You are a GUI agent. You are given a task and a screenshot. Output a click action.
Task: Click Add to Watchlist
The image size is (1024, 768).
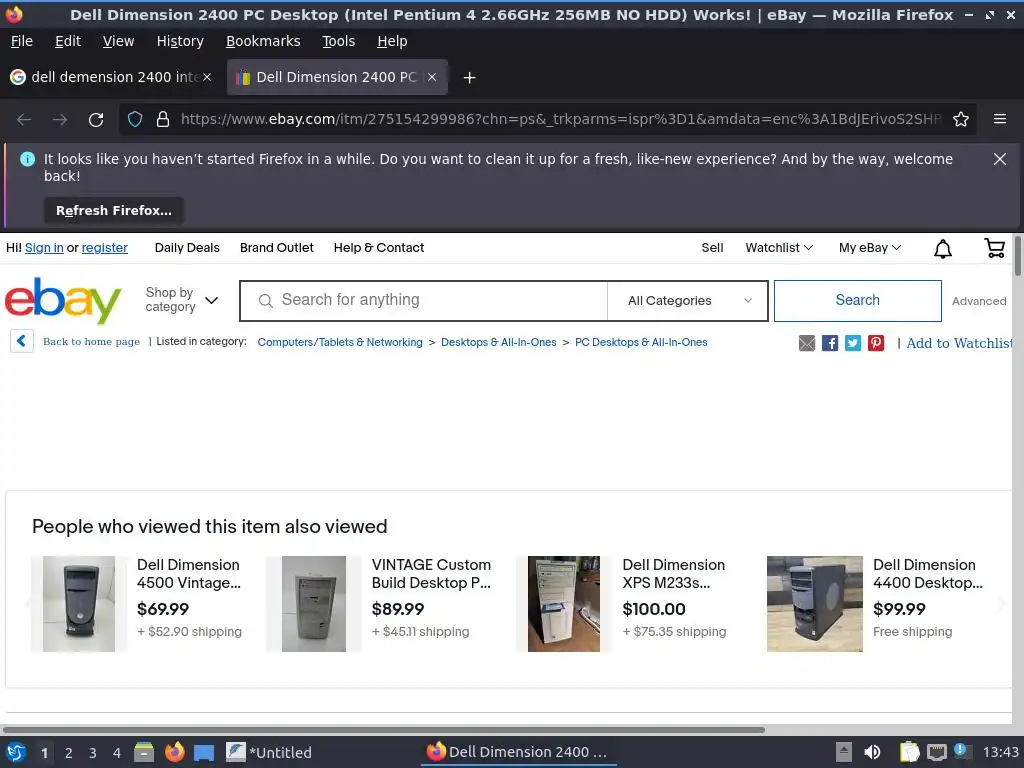click(x=959, y=343)
